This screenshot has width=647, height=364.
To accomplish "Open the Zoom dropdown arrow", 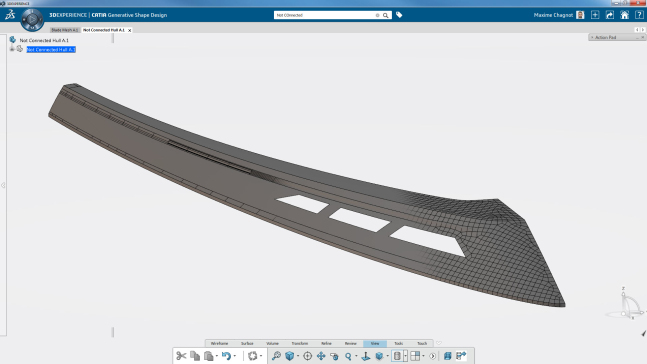I will (x=356, y=356).
